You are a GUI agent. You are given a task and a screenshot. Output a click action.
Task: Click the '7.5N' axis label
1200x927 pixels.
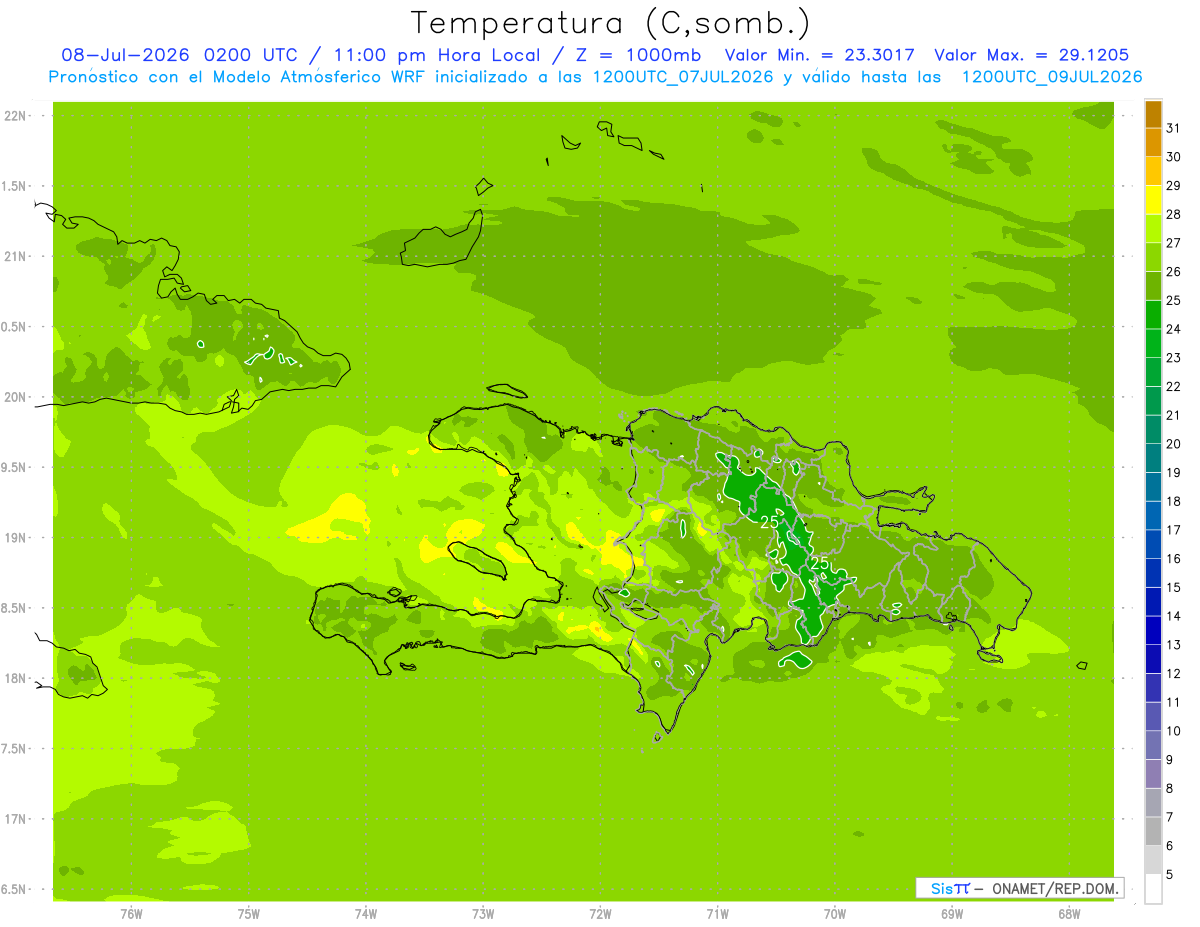(14, 749)
